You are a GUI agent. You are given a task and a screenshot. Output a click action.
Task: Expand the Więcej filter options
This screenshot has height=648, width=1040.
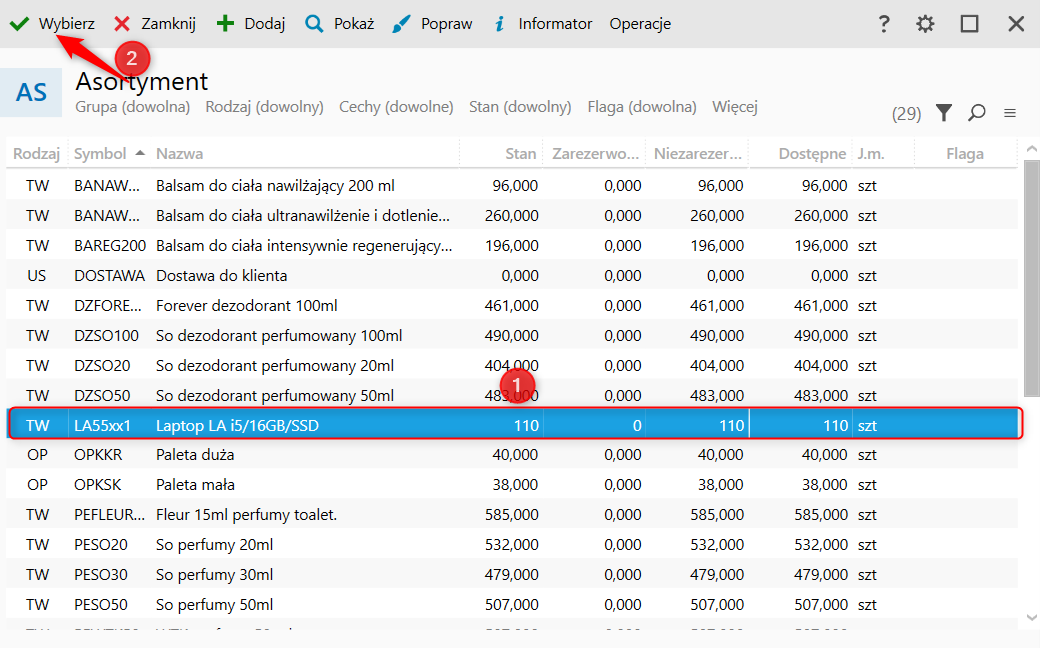pos(735,107)
